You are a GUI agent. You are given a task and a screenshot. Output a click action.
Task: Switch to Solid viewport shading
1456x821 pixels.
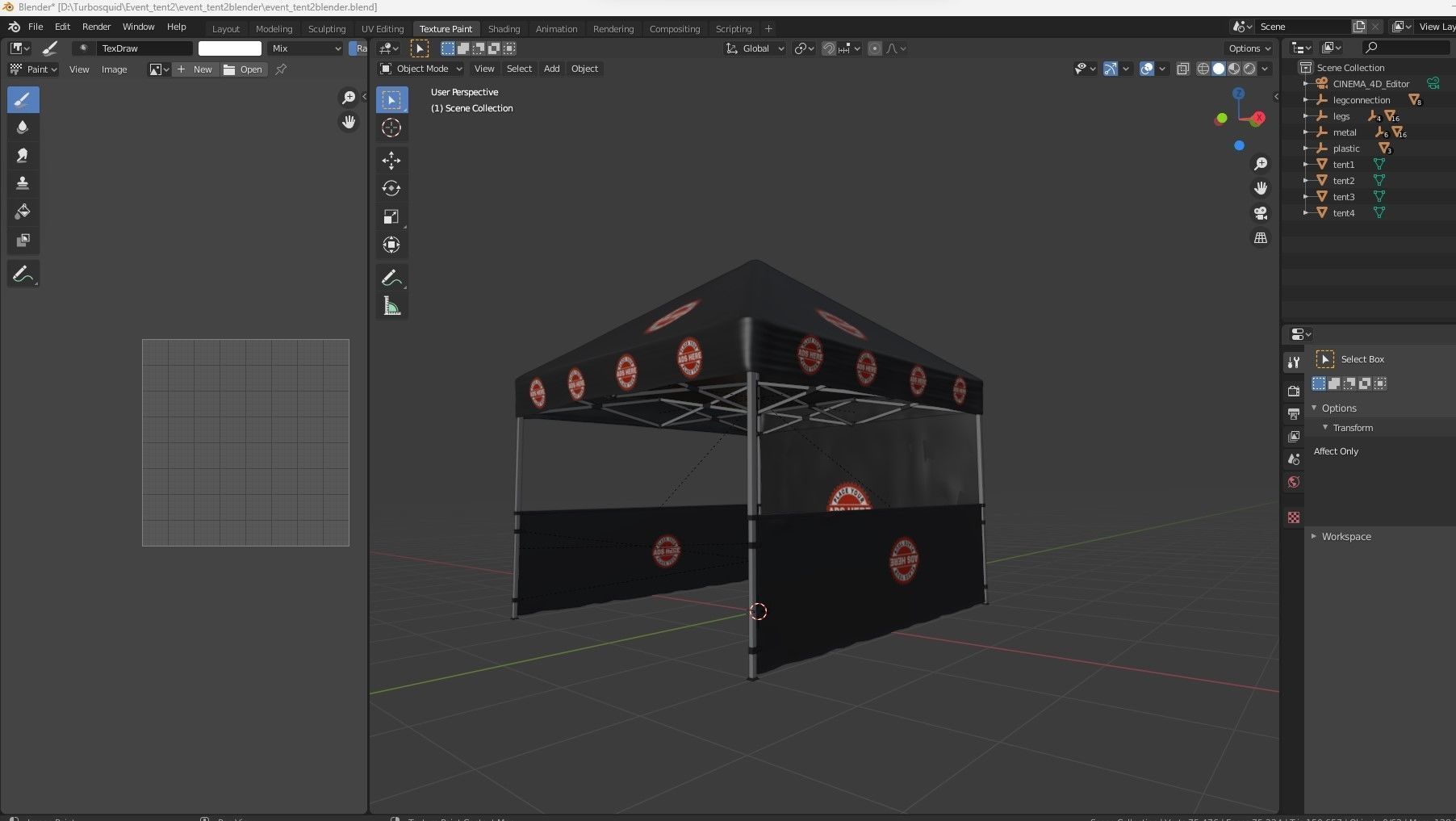[1219, 69]
